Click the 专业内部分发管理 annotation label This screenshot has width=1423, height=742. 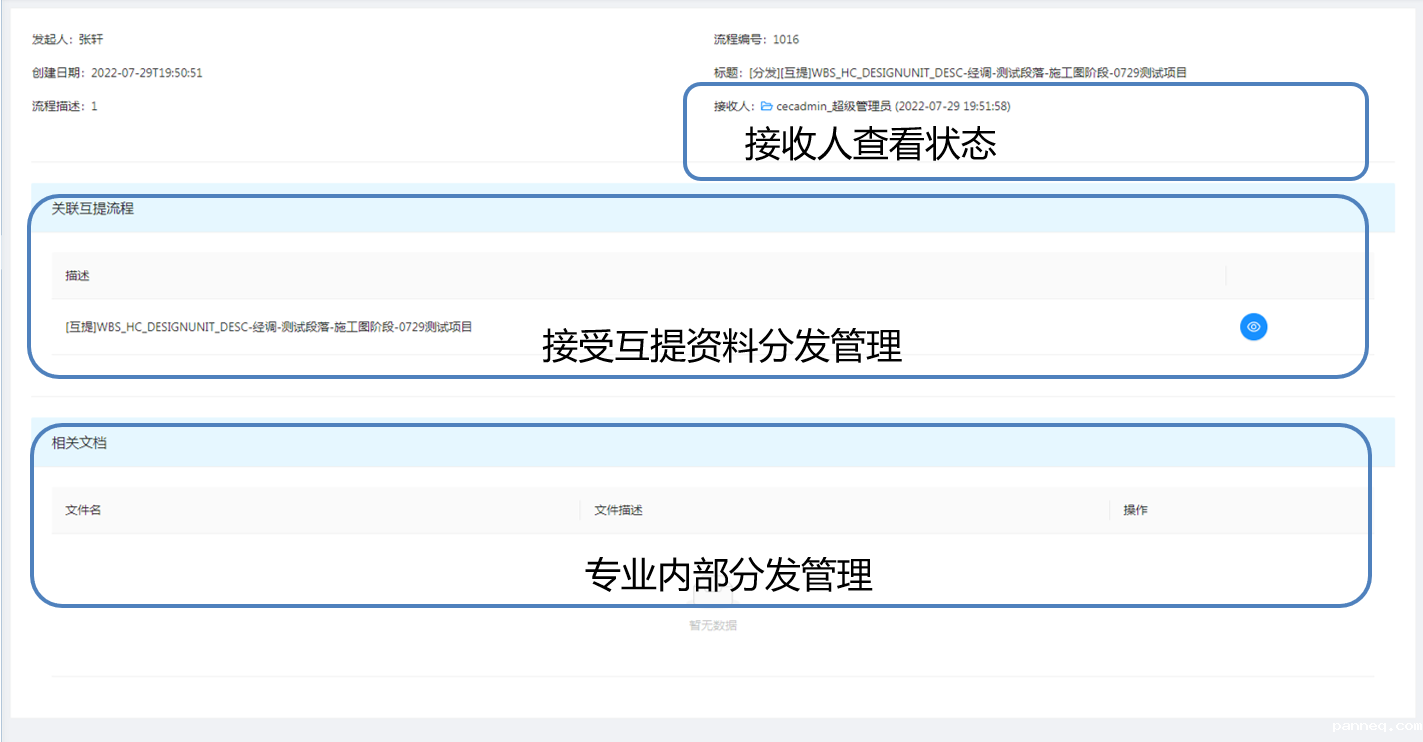click(x=728, y=576)
